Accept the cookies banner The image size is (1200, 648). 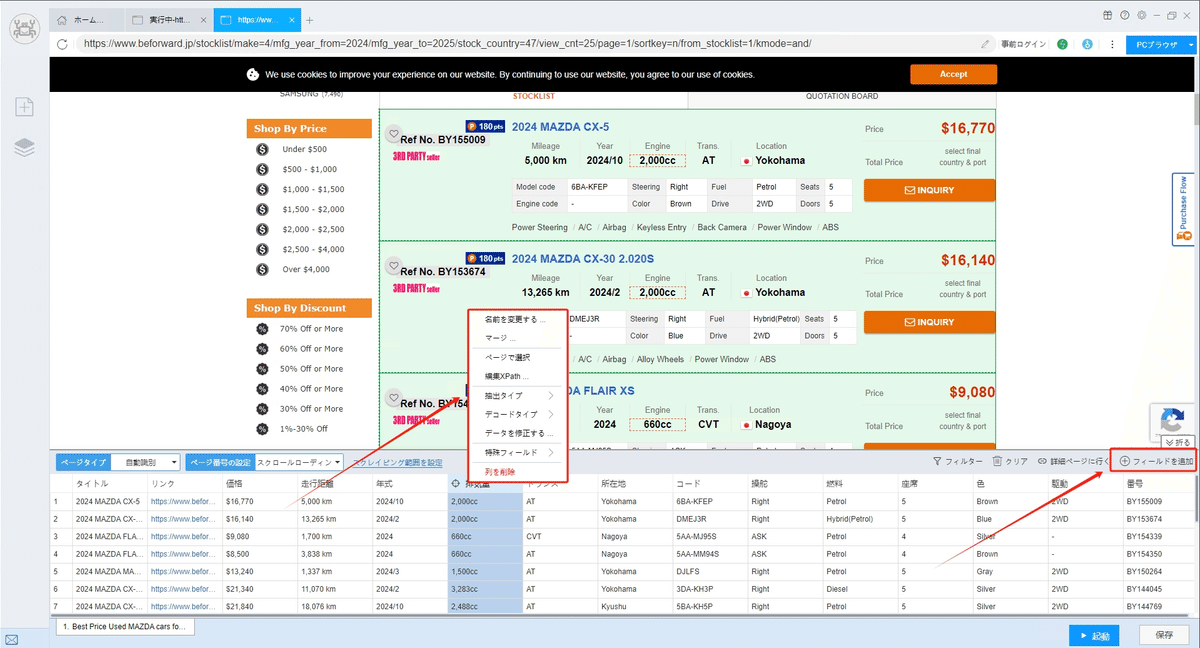point(953,74)
